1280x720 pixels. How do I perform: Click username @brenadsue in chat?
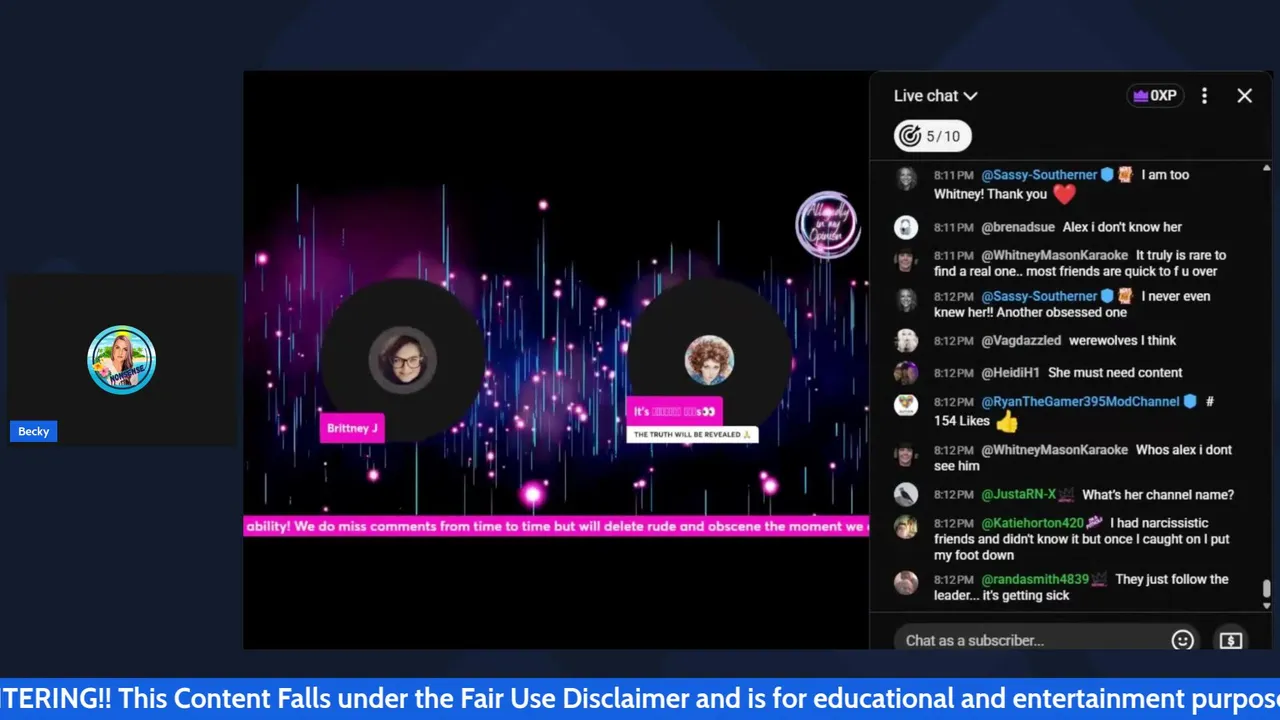click(x=1017, y=227)
